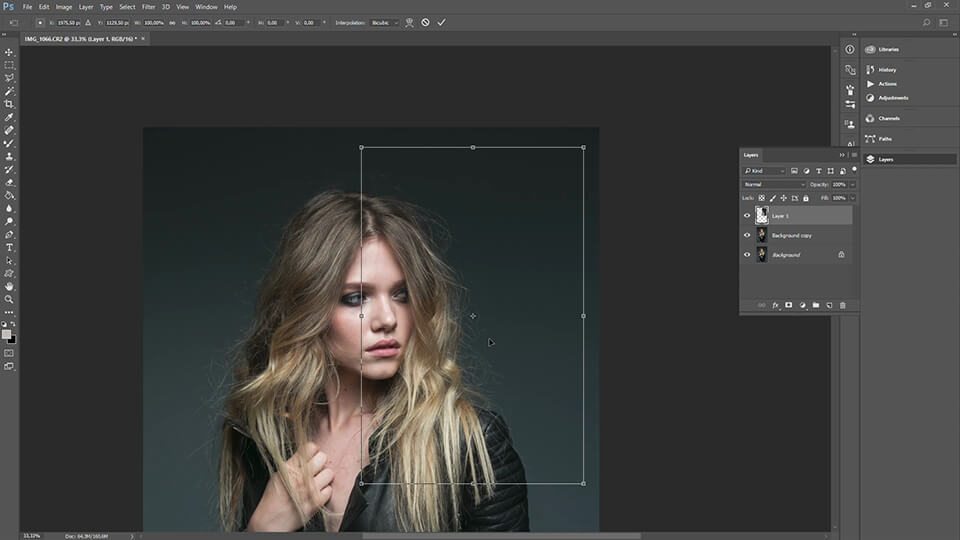Hide the Background copy layer
The width and height of the screenshot is (960, 540).
point(747,235)
